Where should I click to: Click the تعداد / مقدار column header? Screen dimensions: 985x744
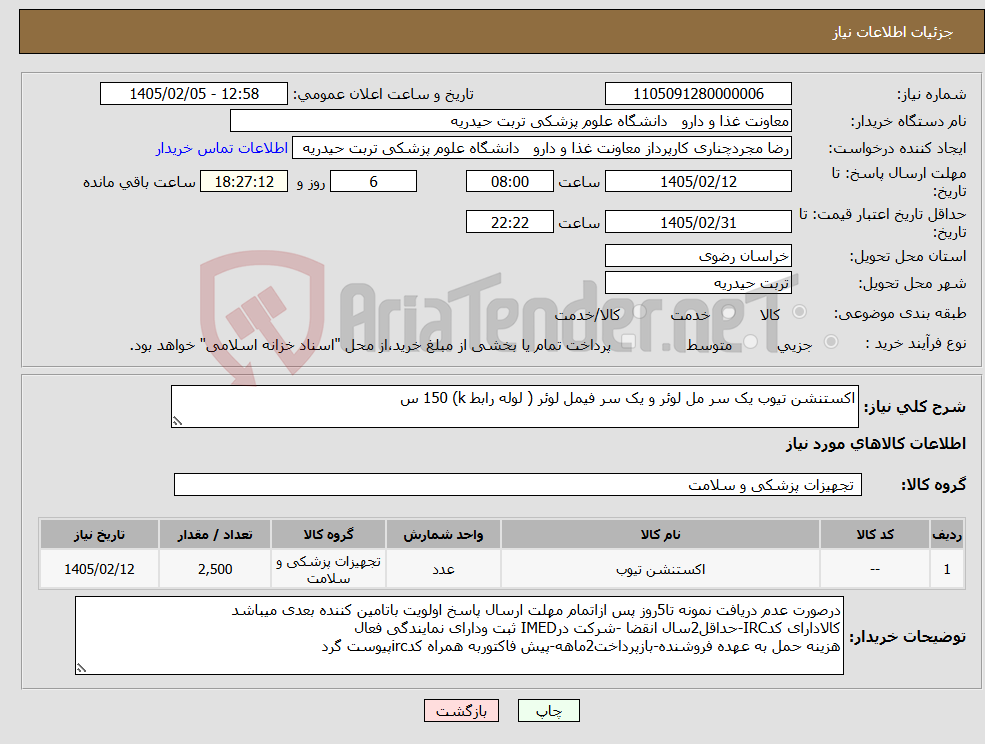[215, 534]
